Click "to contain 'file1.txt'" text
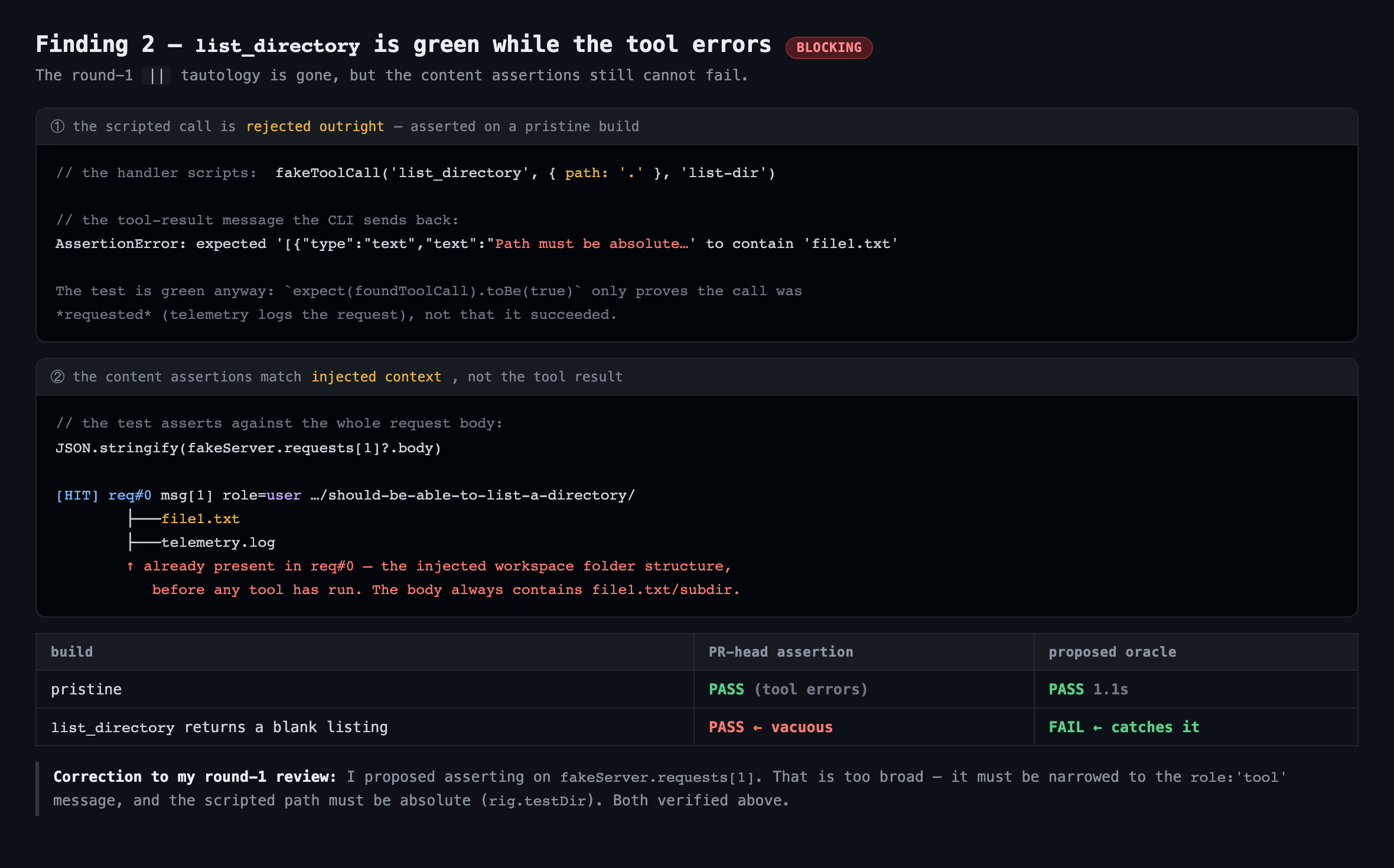 (802, 244)
